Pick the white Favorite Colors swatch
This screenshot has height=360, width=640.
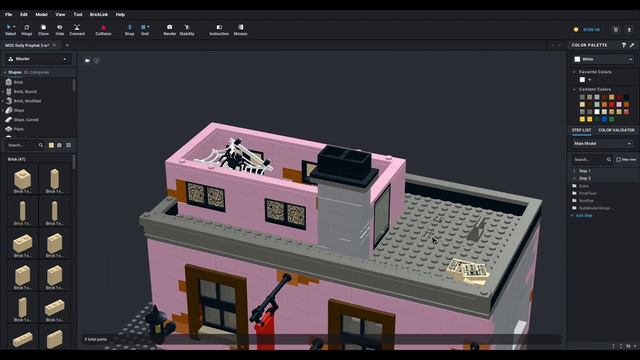(x=582, y=80)
